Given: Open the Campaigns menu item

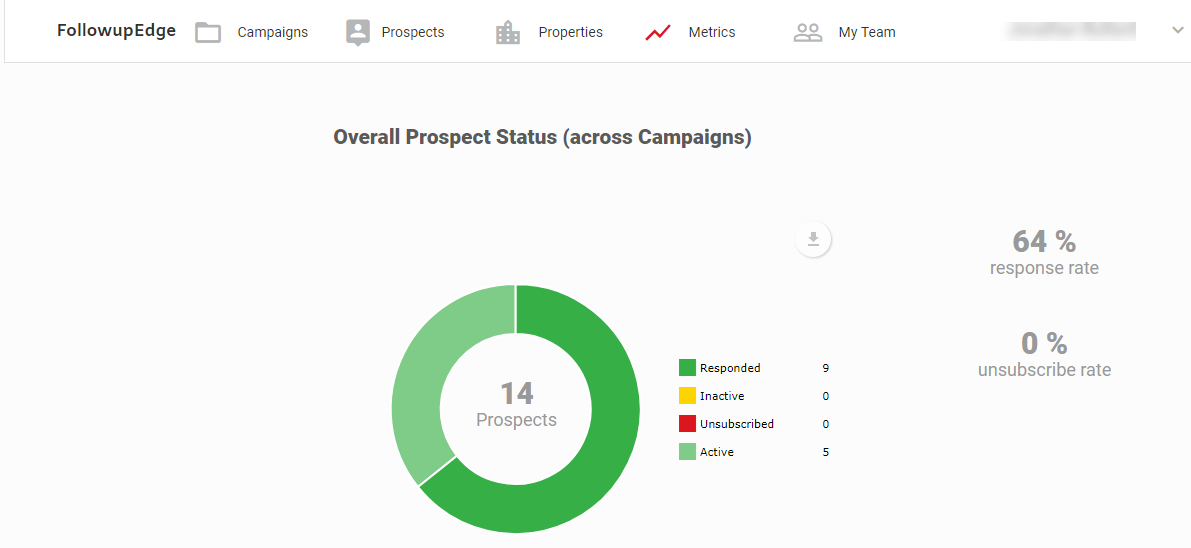Looking at the screenshot, I should (x=272, y=33).
